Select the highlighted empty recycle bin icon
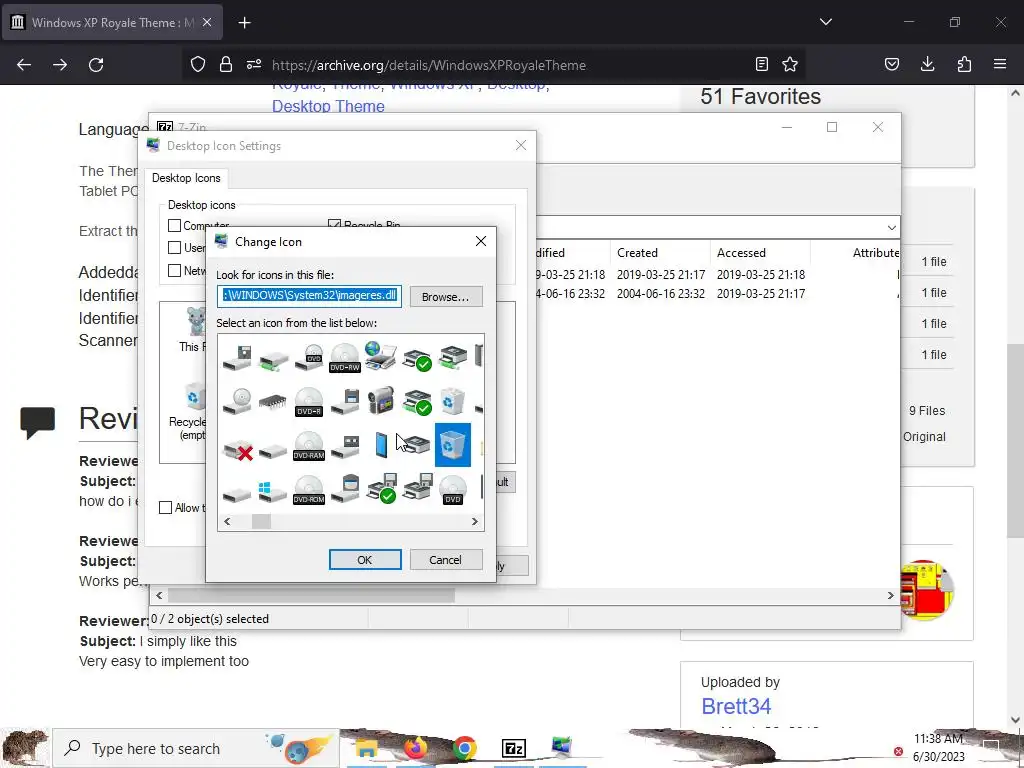The image size is (1024, 768). click(453, 445)
